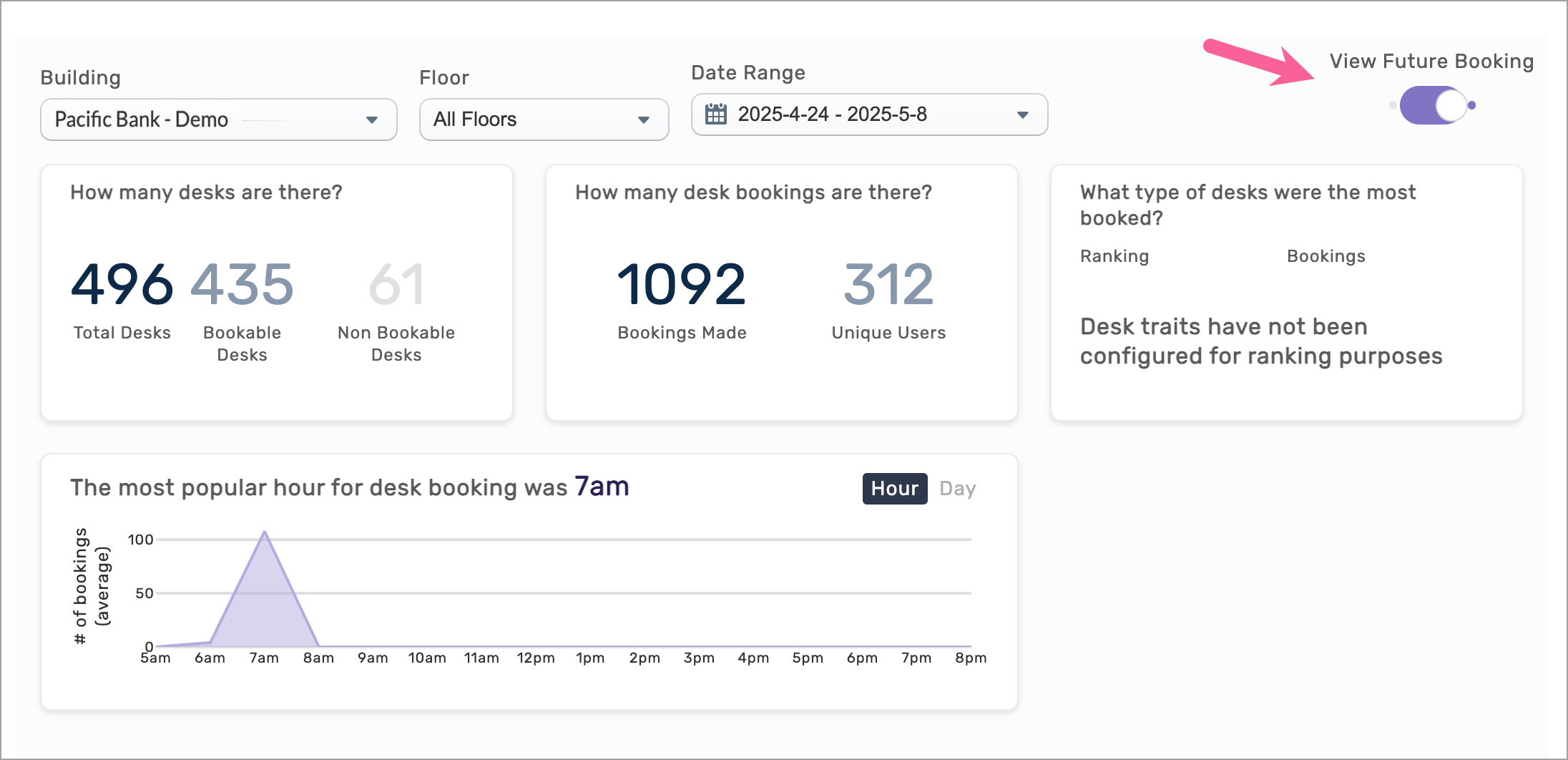
Task: Click the Bookings column header
Action: coord(1326,256)
